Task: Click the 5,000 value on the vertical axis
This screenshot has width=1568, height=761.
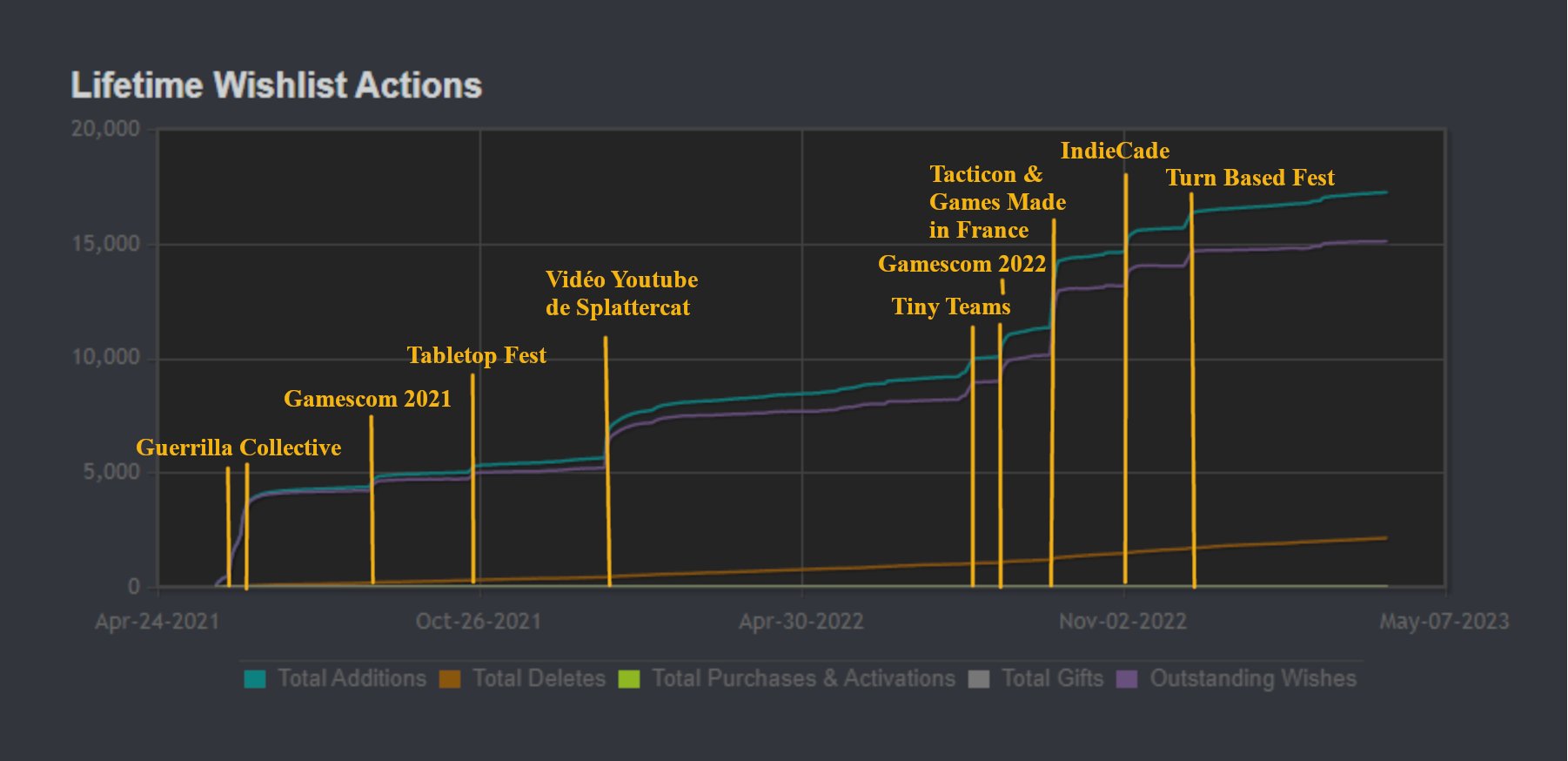Action: (111, 472)
